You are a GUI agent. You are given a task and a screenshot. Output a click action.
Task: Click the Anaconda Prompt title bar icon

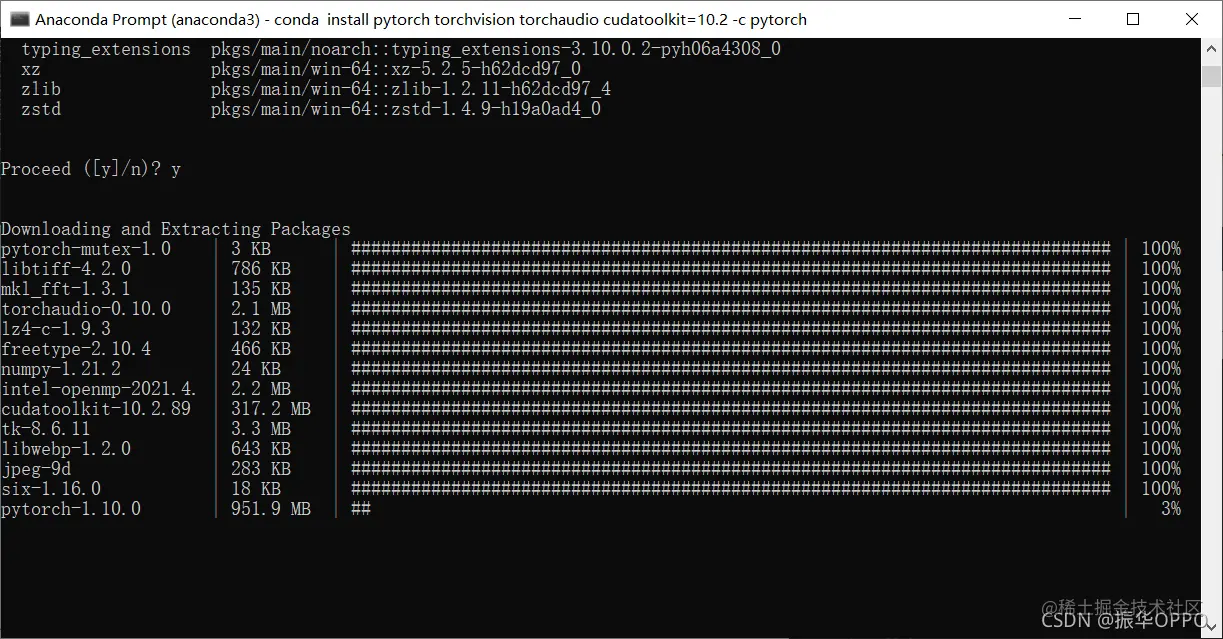(x=19, y=19)
